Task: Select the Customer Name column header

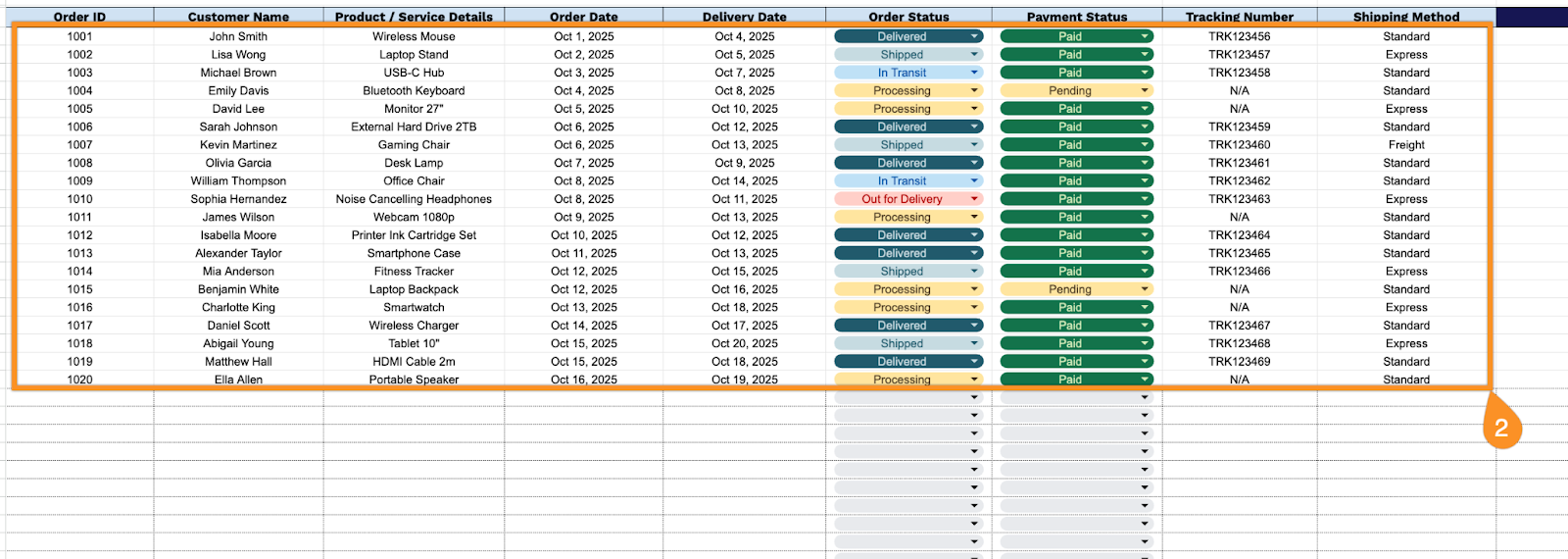Action: (238, 17)
